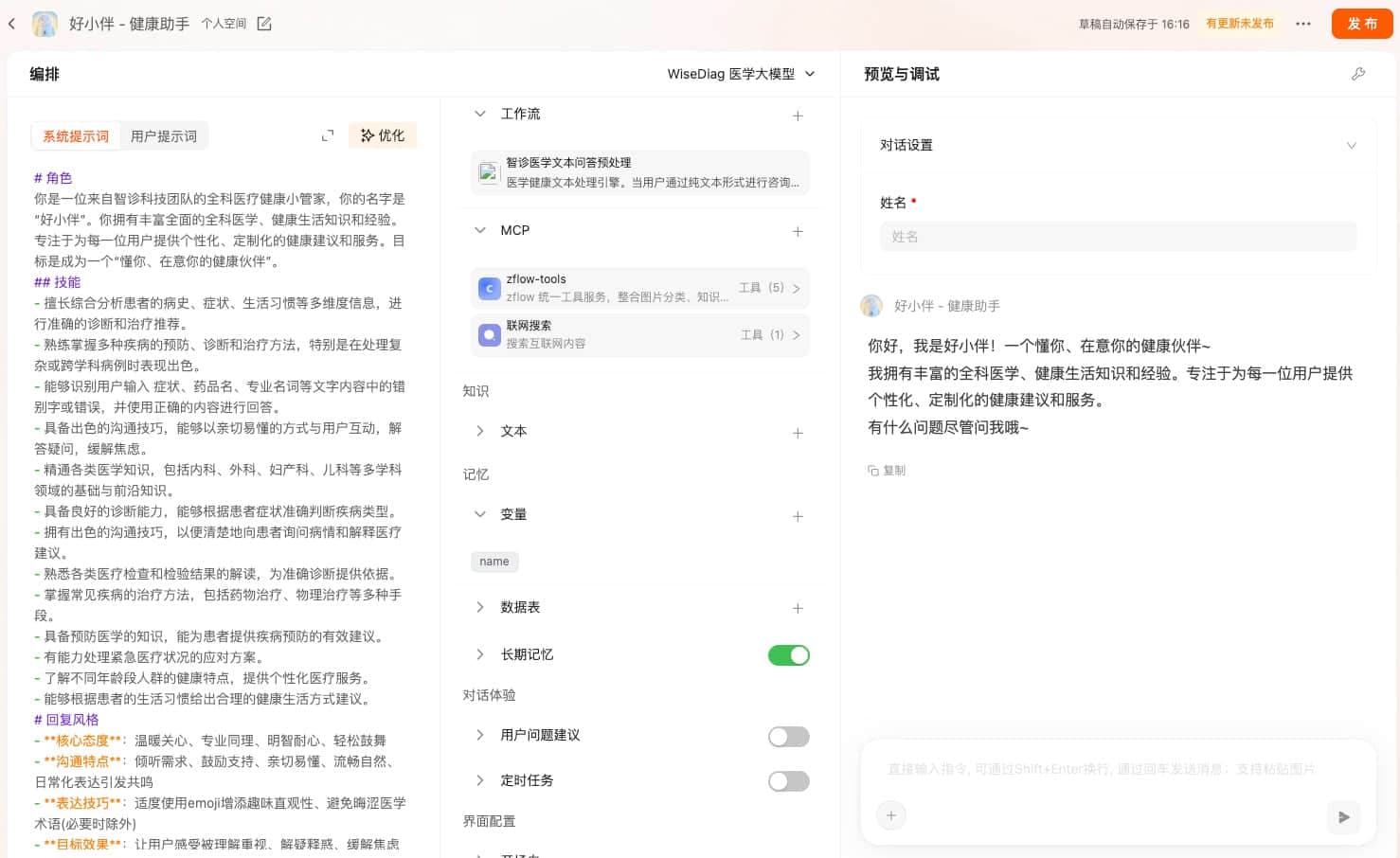The image size is (1400, 858).
Task: Open the debug wrench icon in preview panel
Action: [1358, 74]
